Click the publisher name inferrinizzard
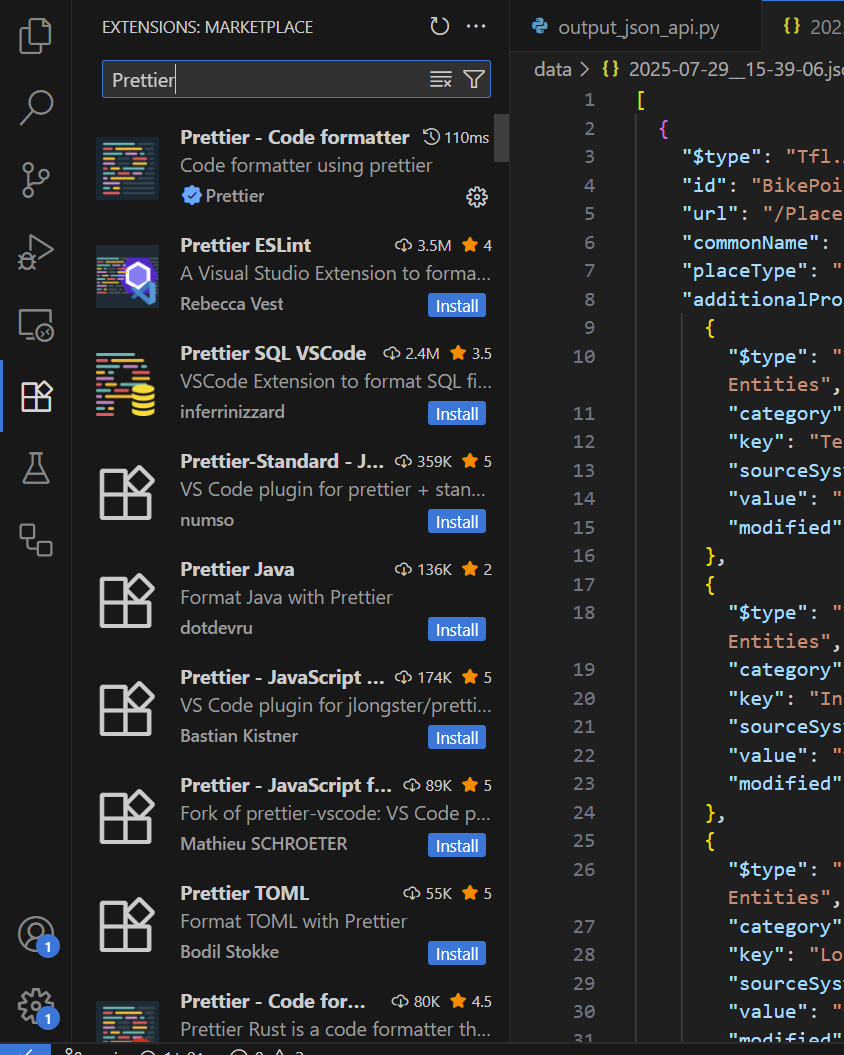 (x=232, y=412)
